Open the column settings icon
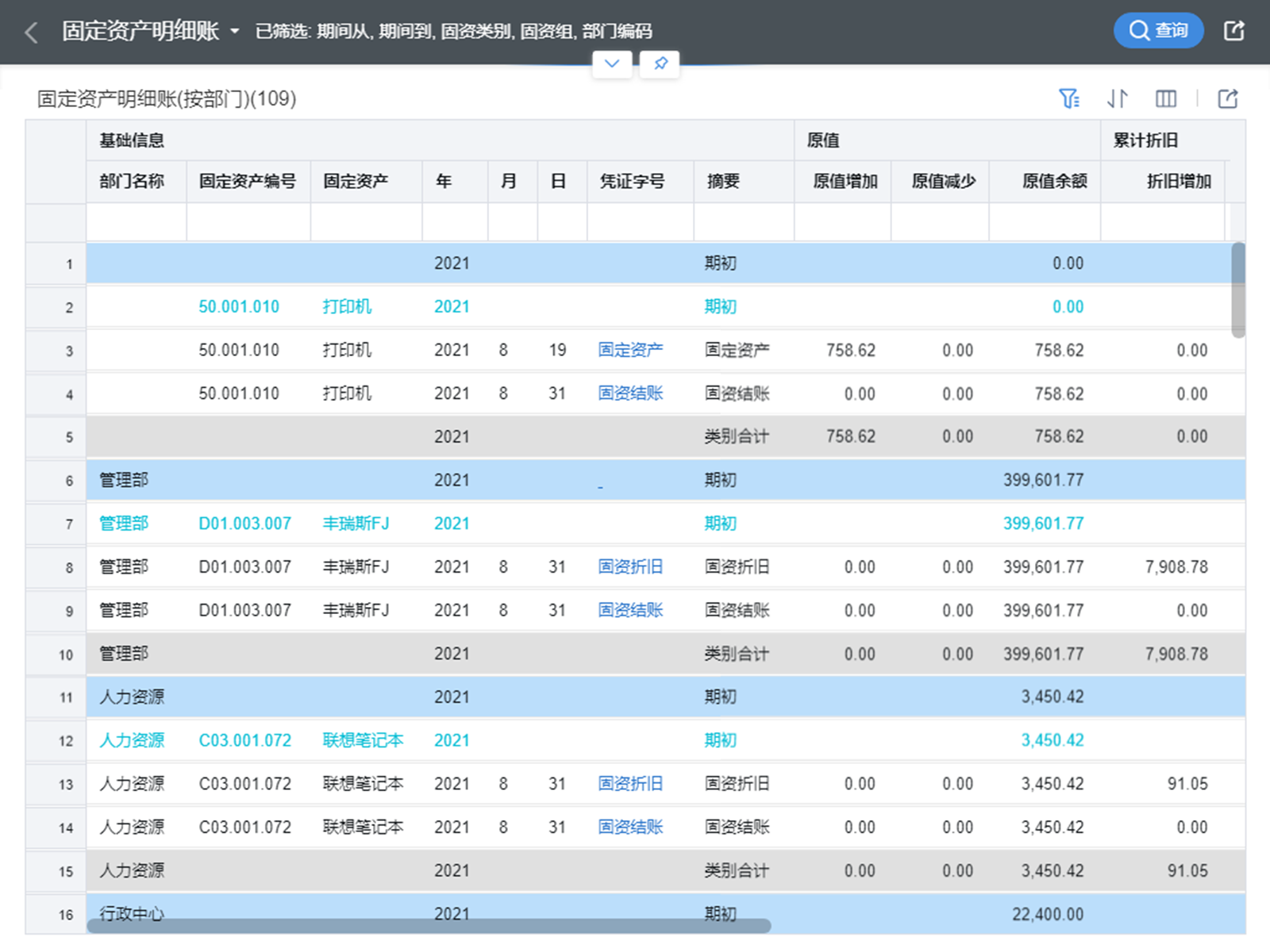This screenshot has width=1270, height=952. click(1166, 98)
